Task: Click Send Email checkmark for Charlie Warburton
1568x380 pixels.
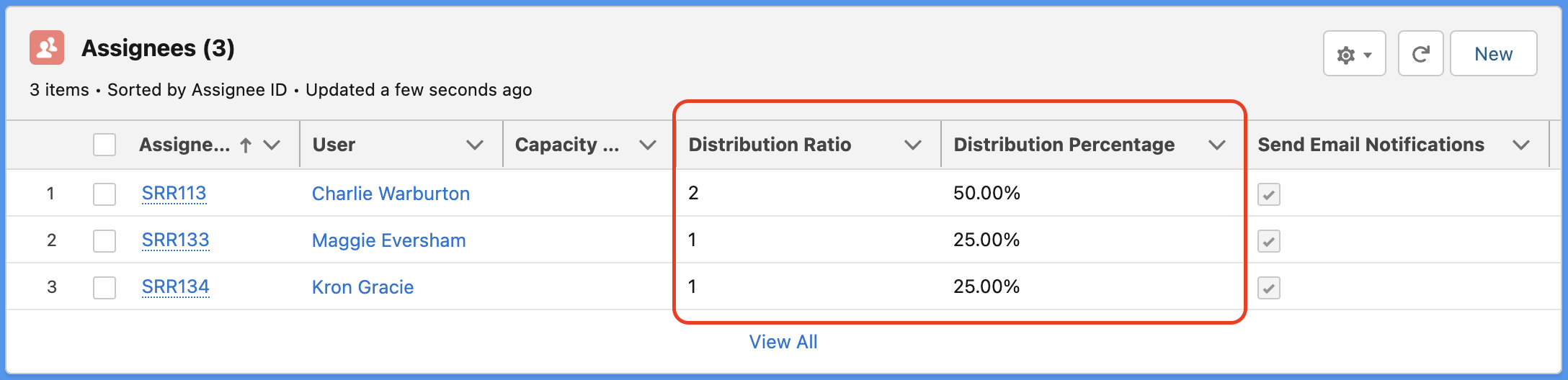Action: pyautogui.click(x=1269, y=194)
